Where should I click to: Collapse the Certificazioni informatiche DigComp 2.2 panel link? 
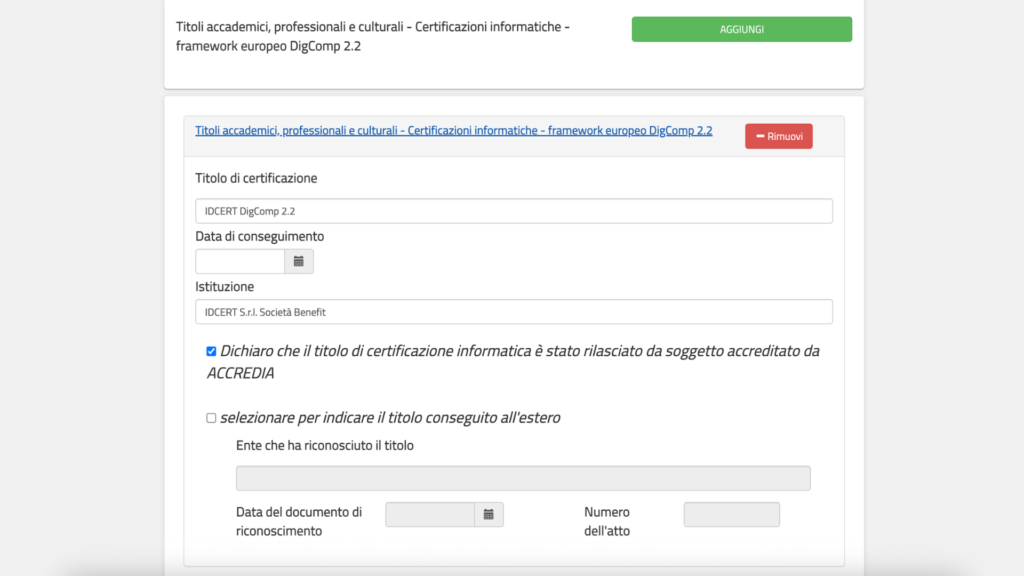453,131
